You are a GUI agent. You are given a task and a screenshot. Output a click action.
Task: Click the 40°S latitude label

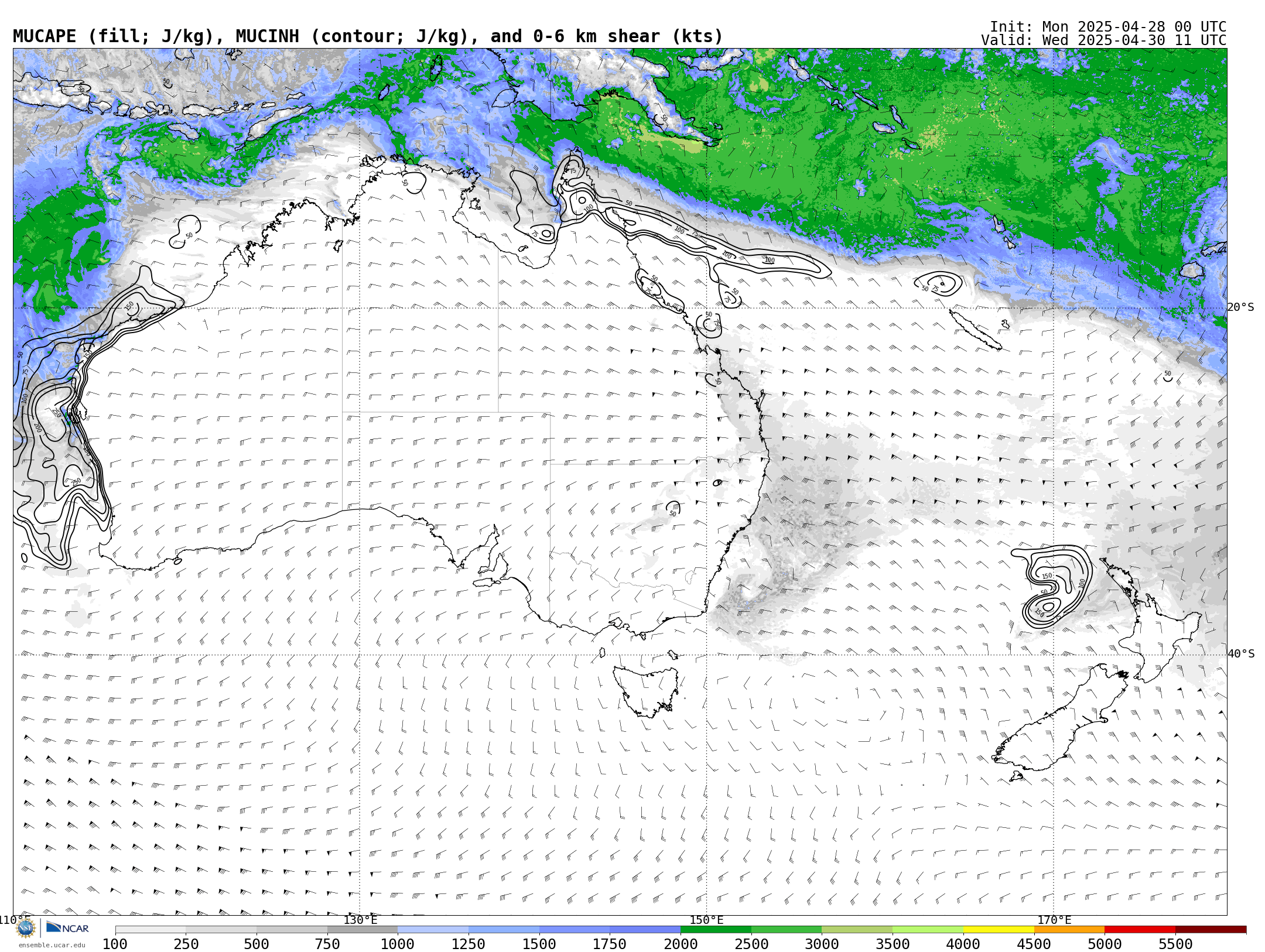[1241, 654]
